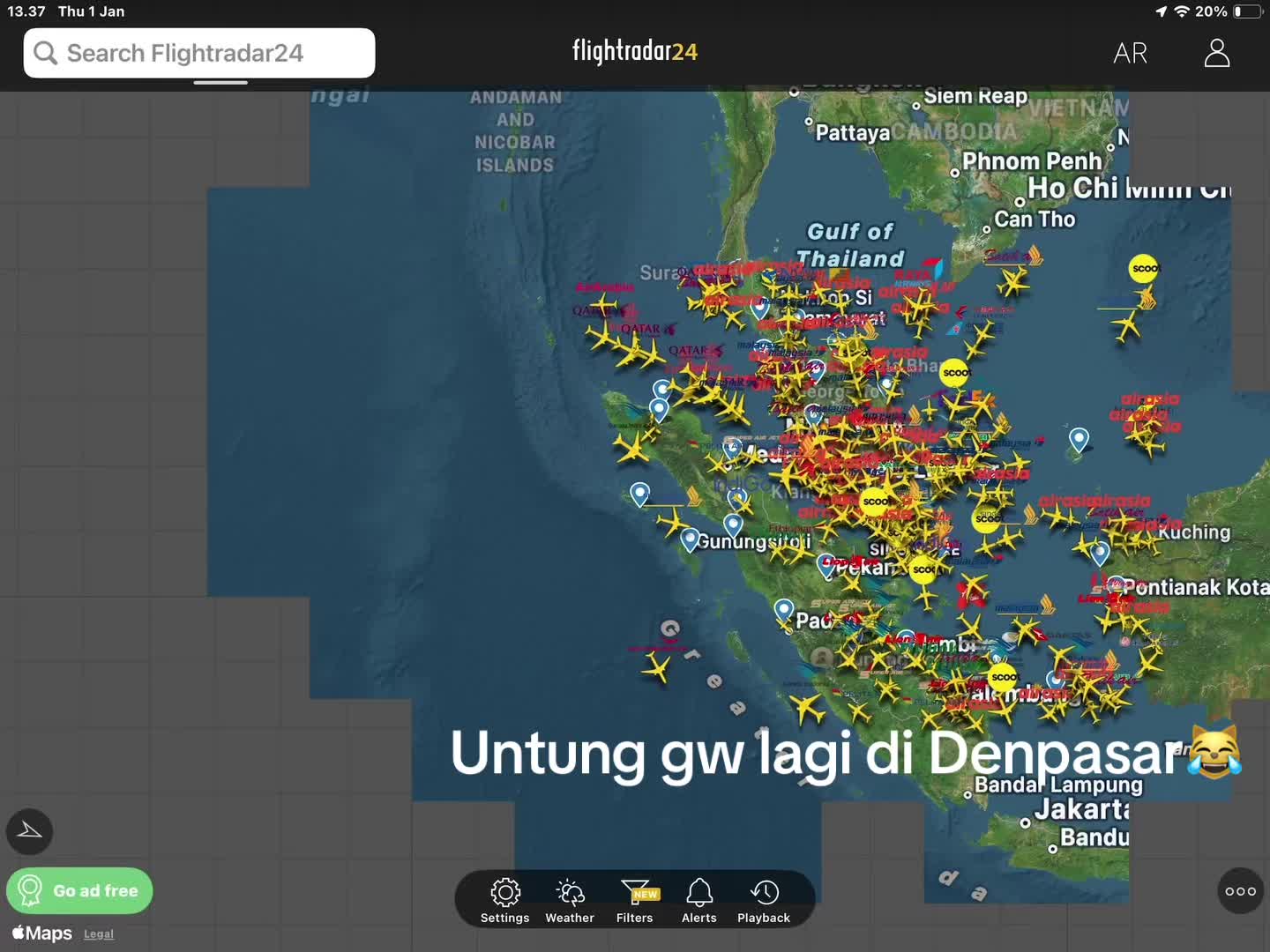The height and width of the screenshot is (952, 1270).
Task: Tap the Bandar Lampung city label
Action: point(1058,785)
